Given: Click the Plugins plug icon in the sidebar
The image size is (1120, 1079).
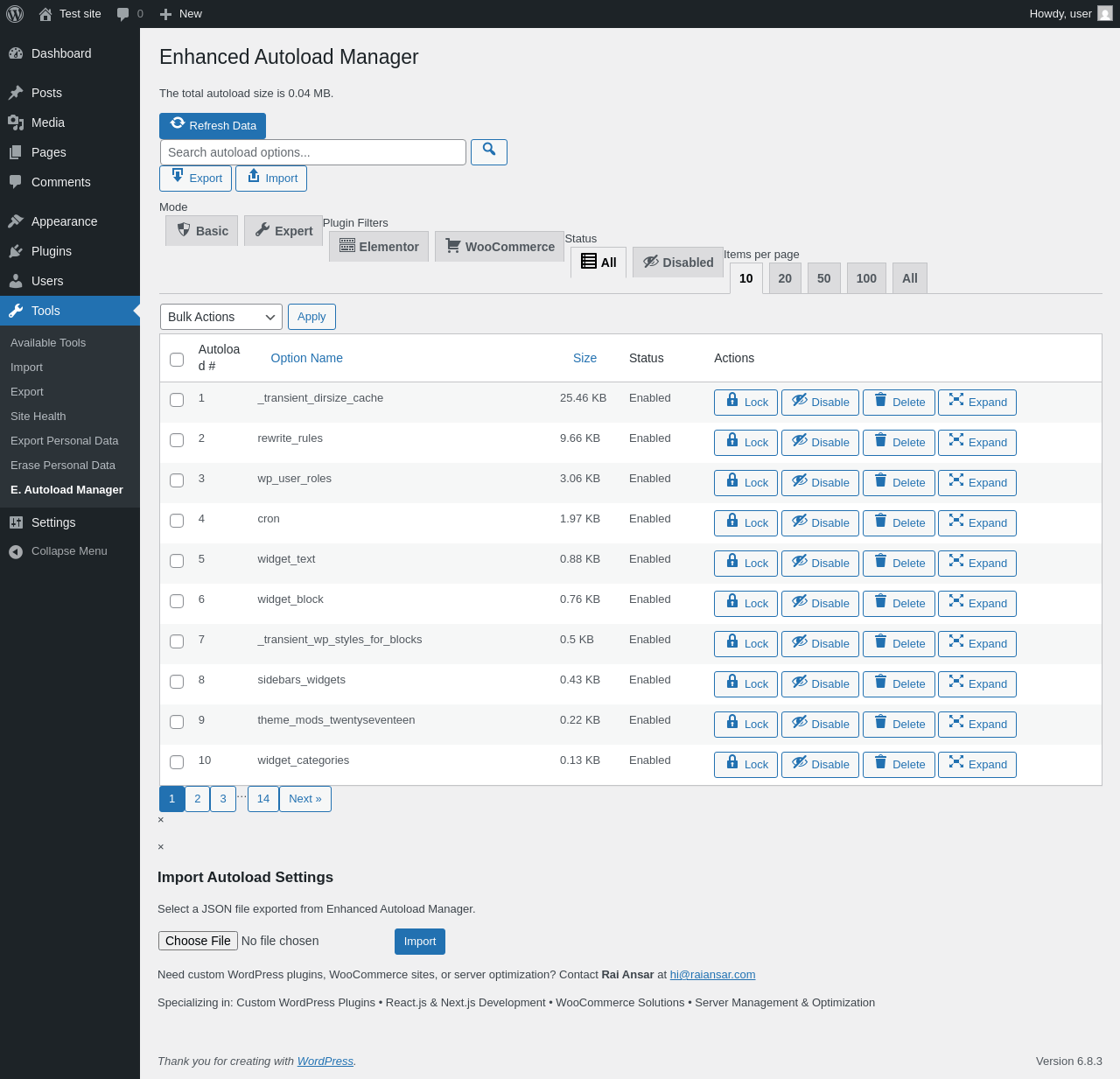Looking at the screenshot, I should [x=16, y=251].
